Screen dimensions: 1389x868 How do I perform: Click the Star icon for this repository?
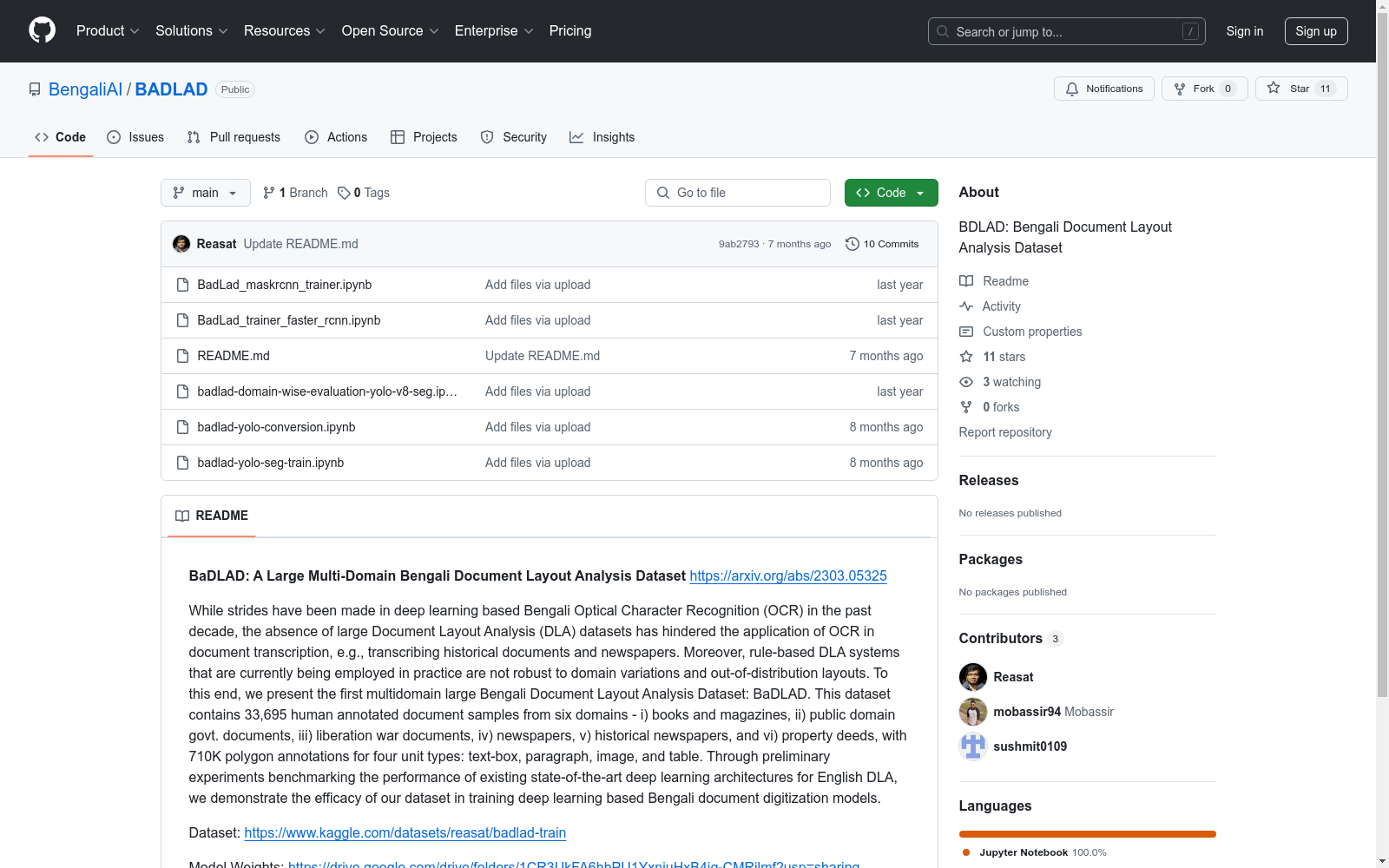coord(1274,88)
